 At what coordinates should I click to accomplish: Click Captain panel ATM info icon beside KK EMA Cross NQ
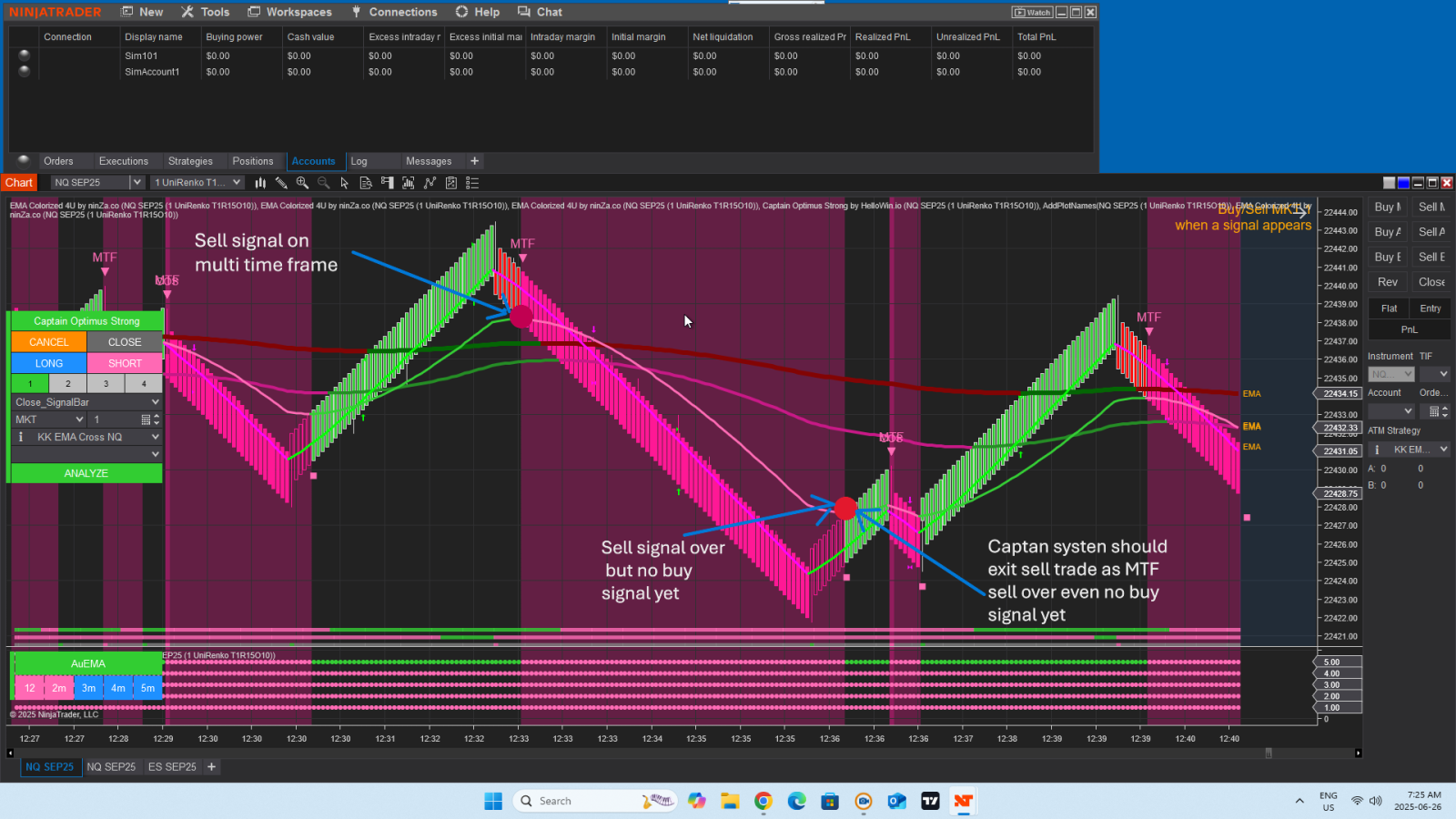tap(21, 437)
